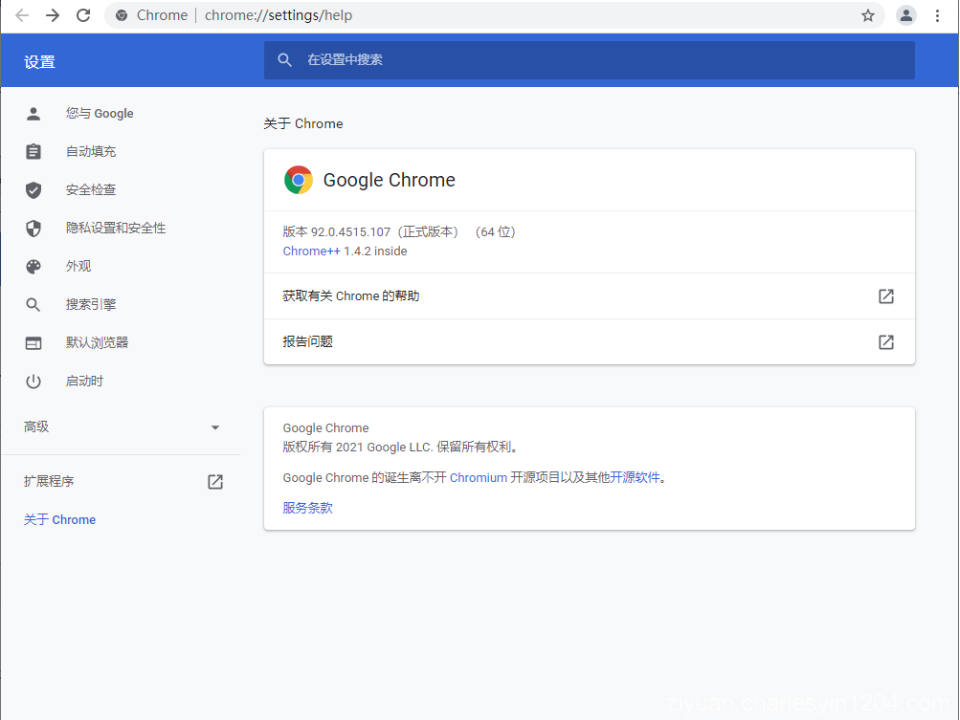
Task: Select the 安全检查 shield icon
Action: click(33, 189)
